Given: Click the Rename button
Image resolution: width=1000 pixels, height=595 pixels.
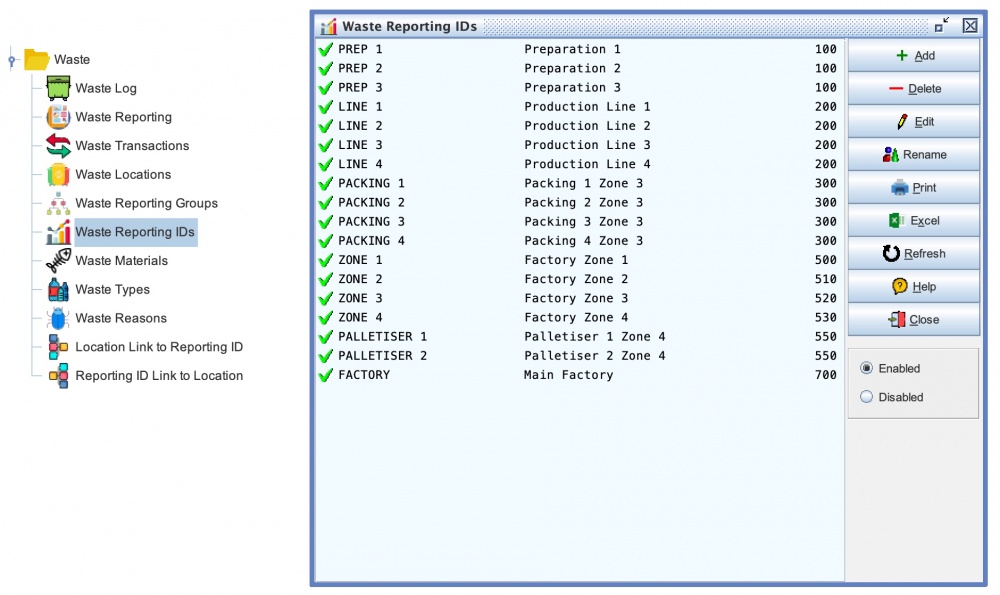Looking at the screenshot, I should pyautogui.click(x=914, y=155).
